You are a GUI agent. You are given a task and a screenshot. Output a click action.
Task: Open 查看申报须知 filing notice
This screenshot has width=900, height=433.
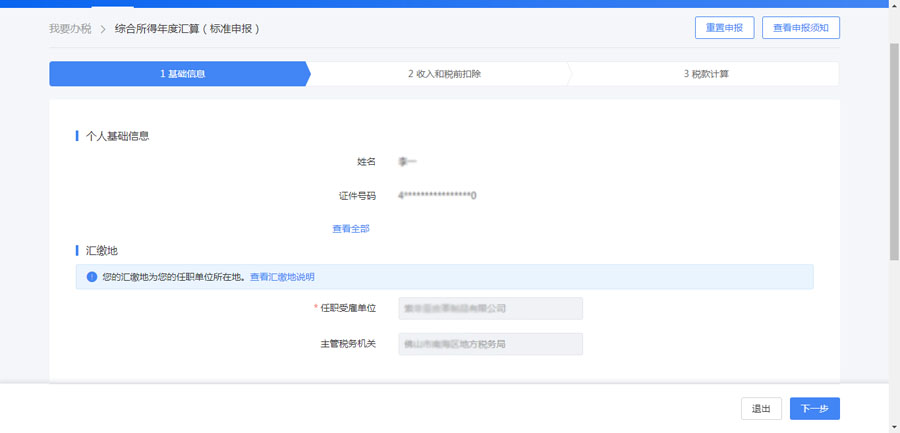coord(800,28)
